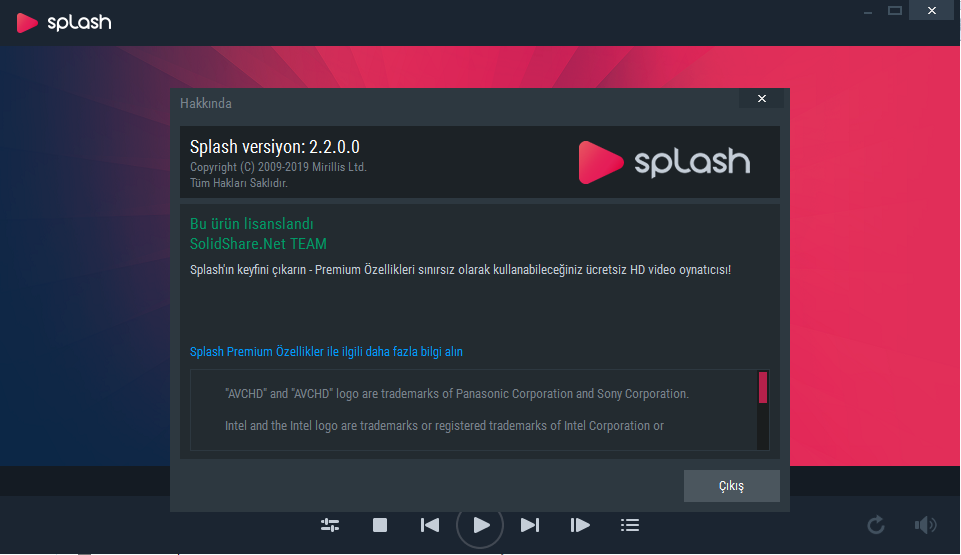Start playback with the round play button
The width and height of the screenshot is (961, 555).
click(x=480, y=525)
